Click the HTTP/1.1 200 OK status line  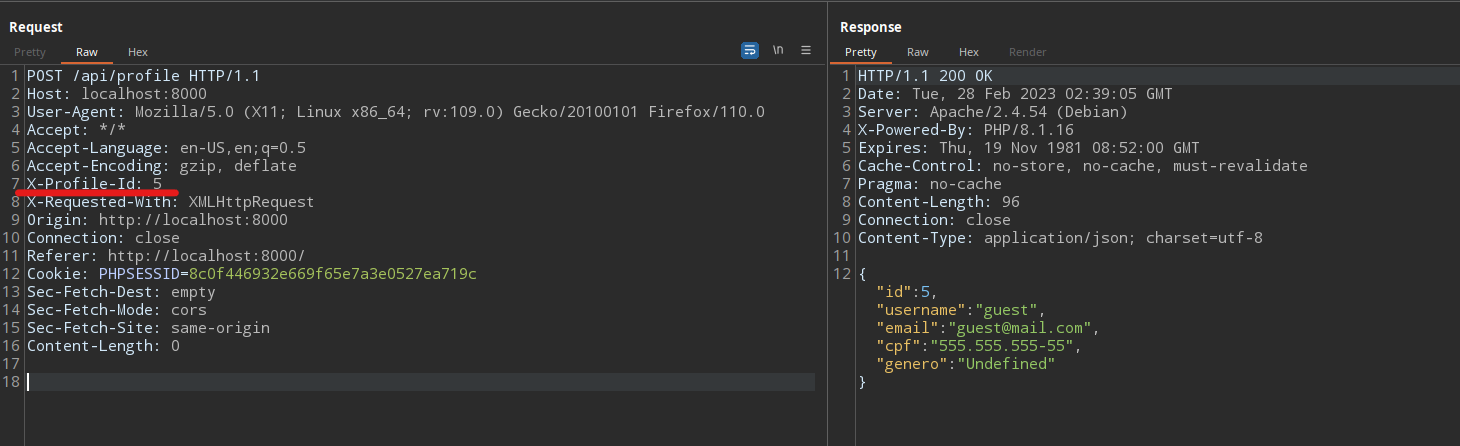click(924, 76)
